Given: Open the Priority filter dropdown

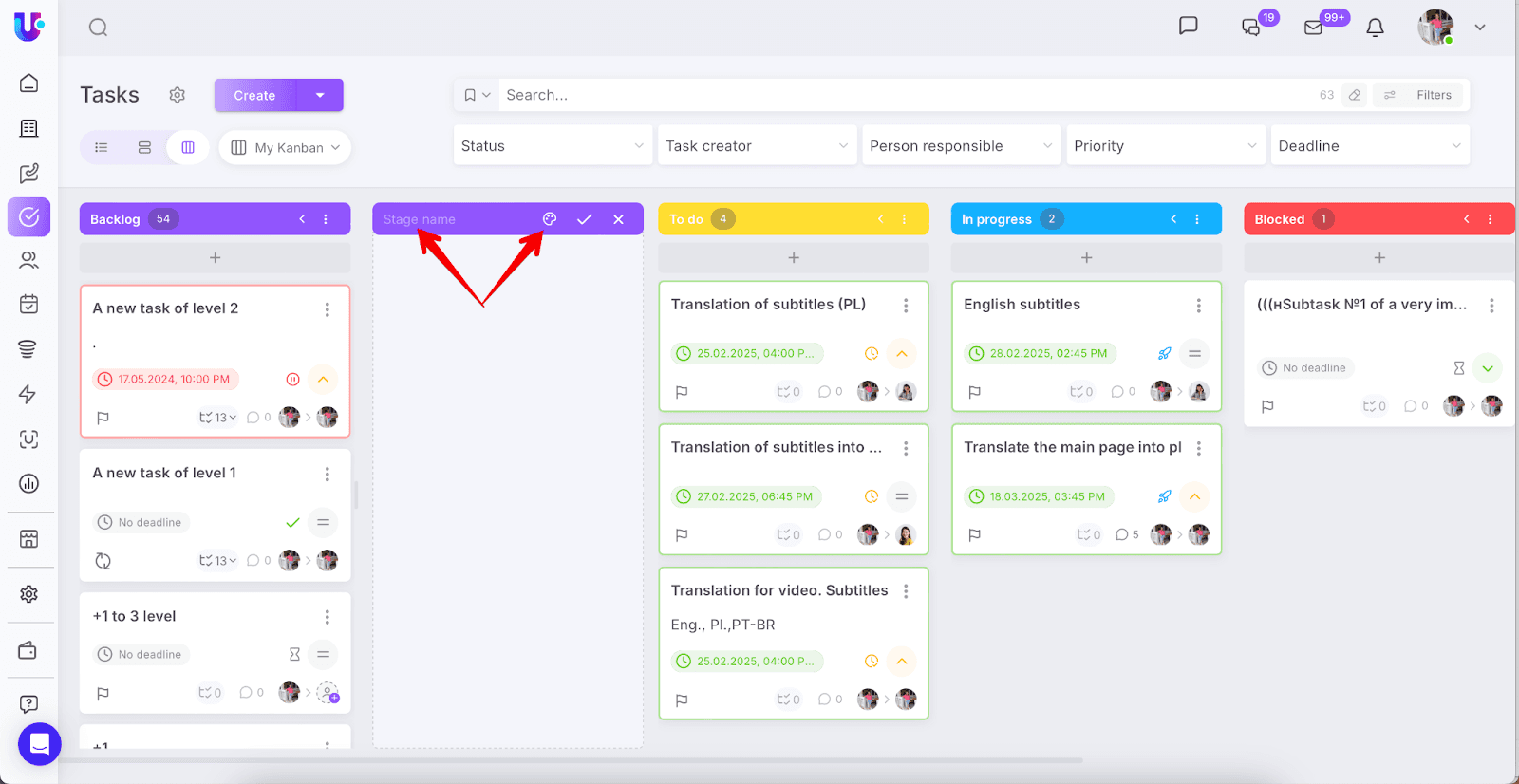Looking at the screenshot, I should coord(1165,146).
